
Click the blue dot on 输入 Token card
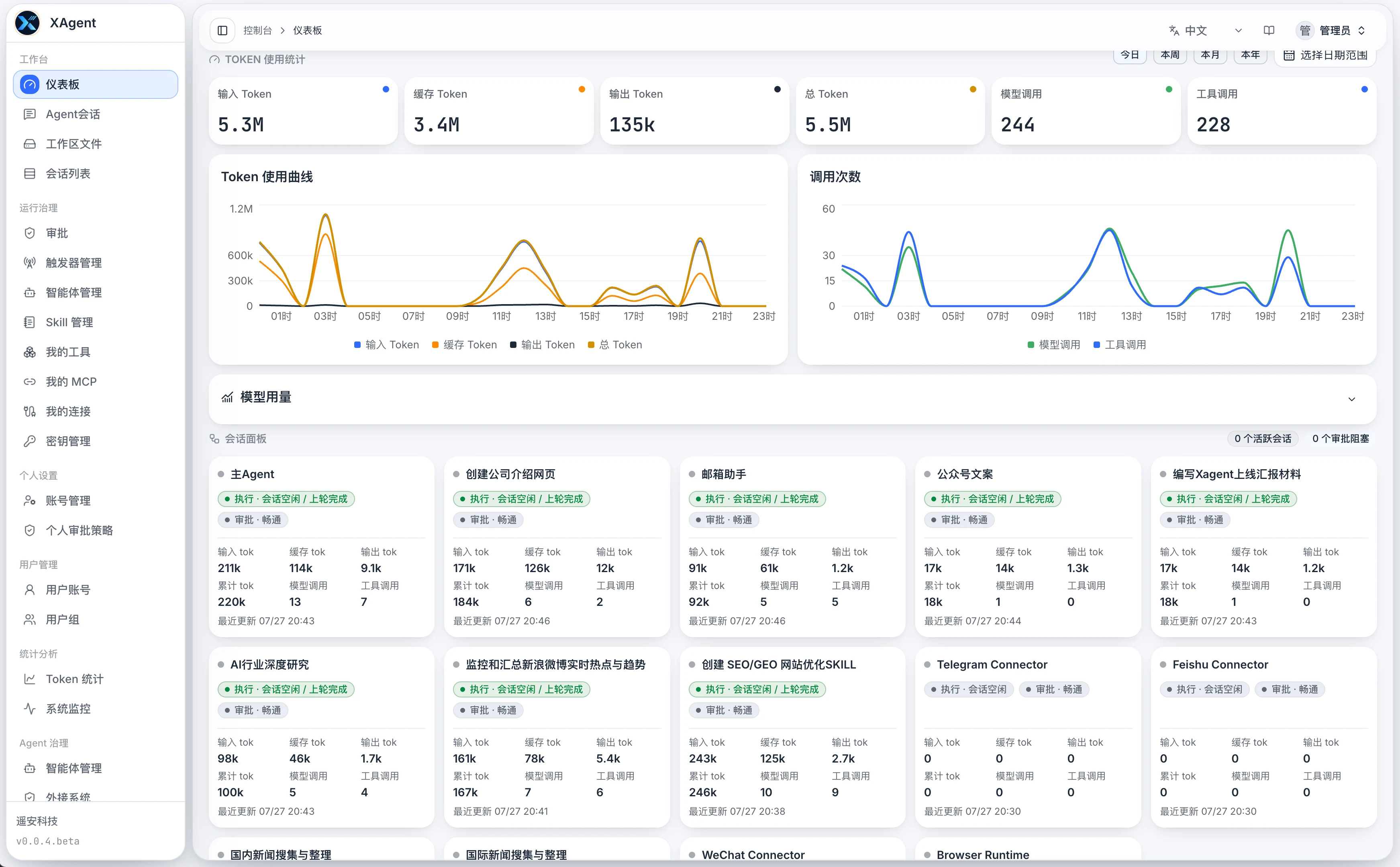point(386,90)
